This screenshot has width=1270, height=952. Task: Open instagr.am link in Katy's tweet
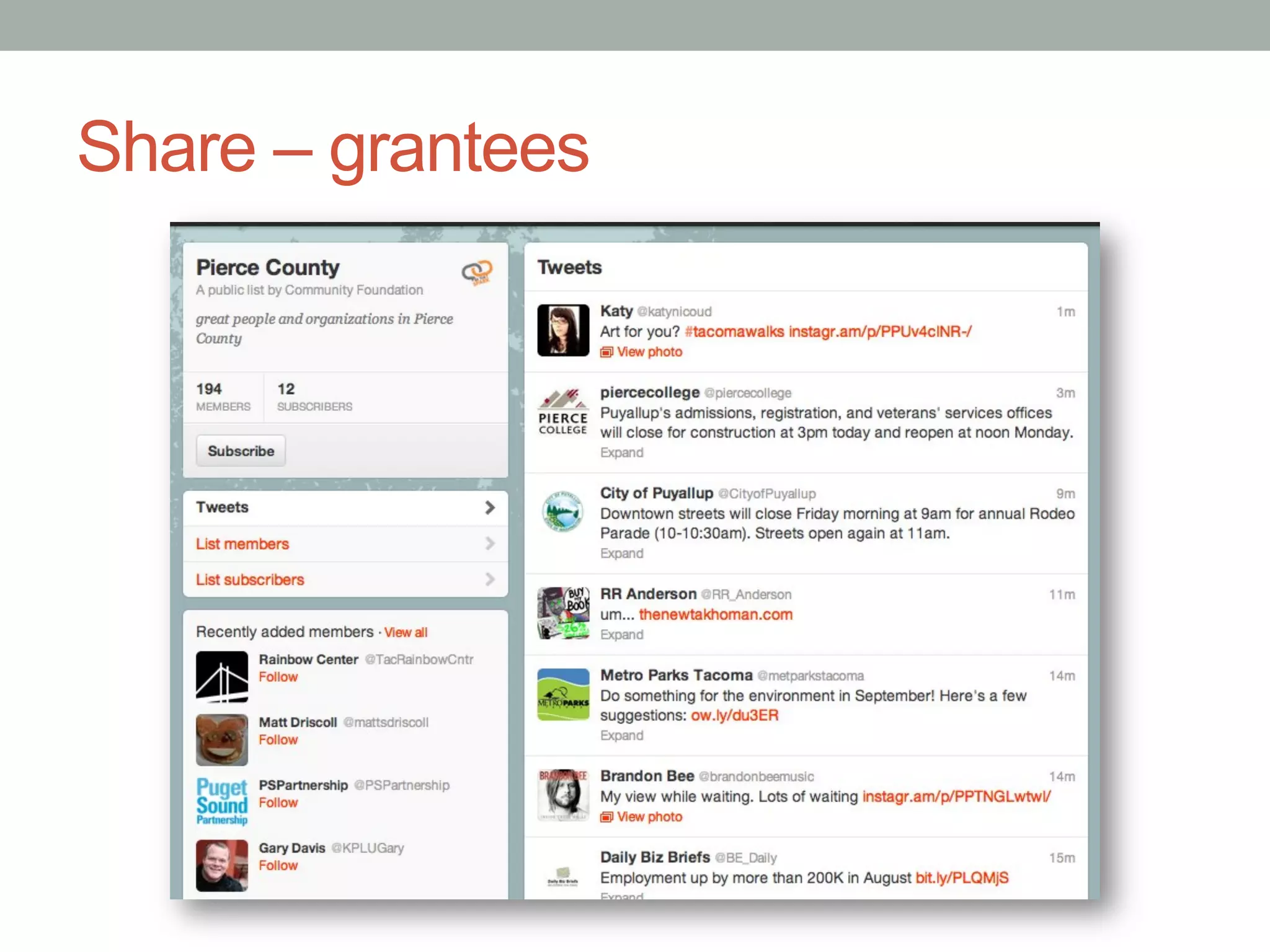(x=880, y=332)
